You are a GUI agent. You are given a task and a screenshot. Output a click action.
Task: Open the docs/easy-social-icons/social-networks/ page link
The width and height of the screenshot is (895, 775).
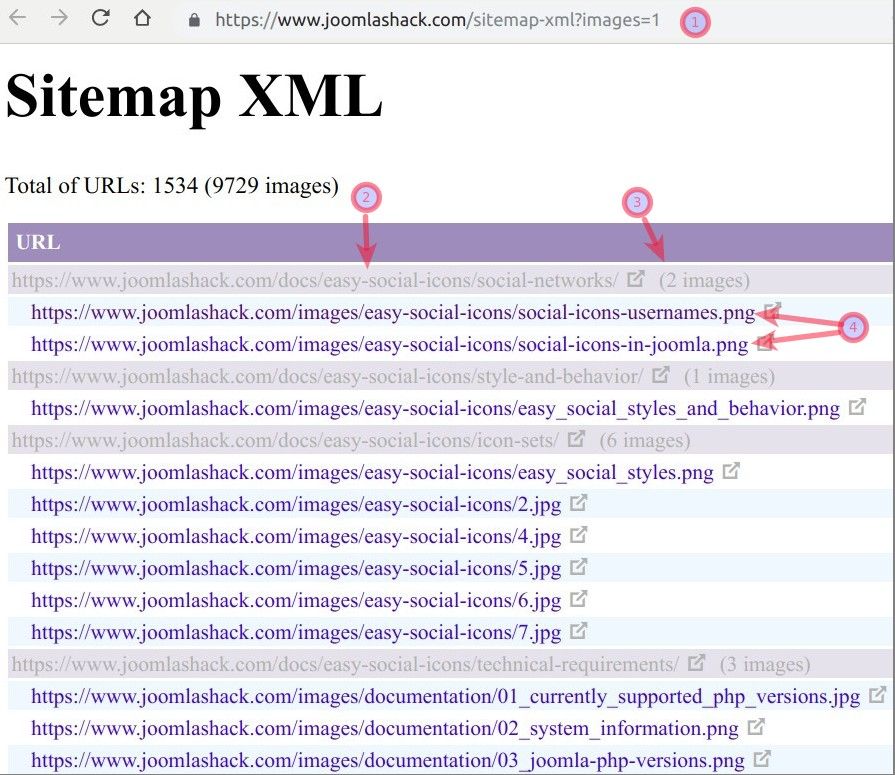(x=315, y=280)
